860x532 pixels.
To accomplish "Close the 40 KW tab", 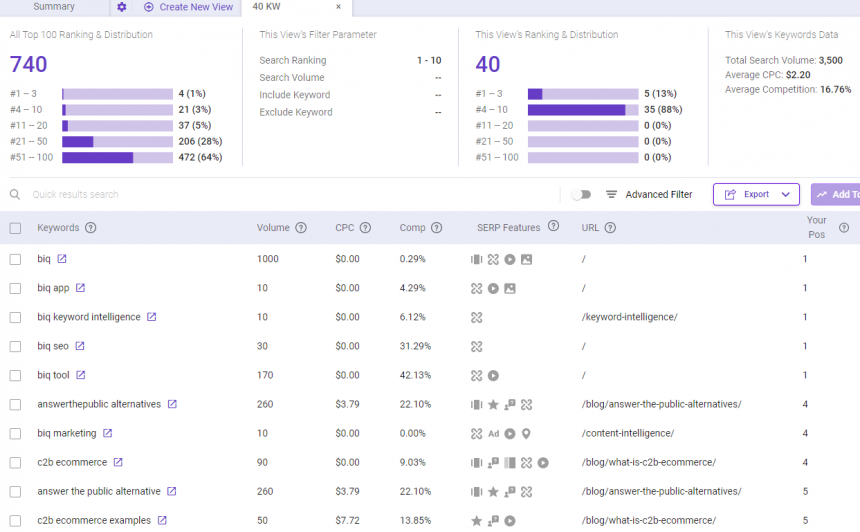I will (x=338, y=7).
